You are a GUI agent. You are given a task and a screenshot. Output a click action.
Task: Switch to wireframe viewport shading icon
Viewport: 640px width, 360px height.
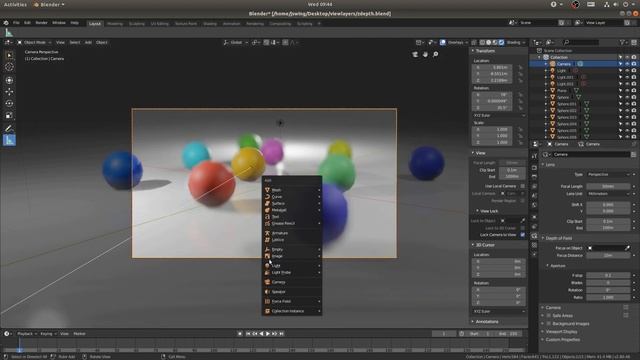click(482, 42)
